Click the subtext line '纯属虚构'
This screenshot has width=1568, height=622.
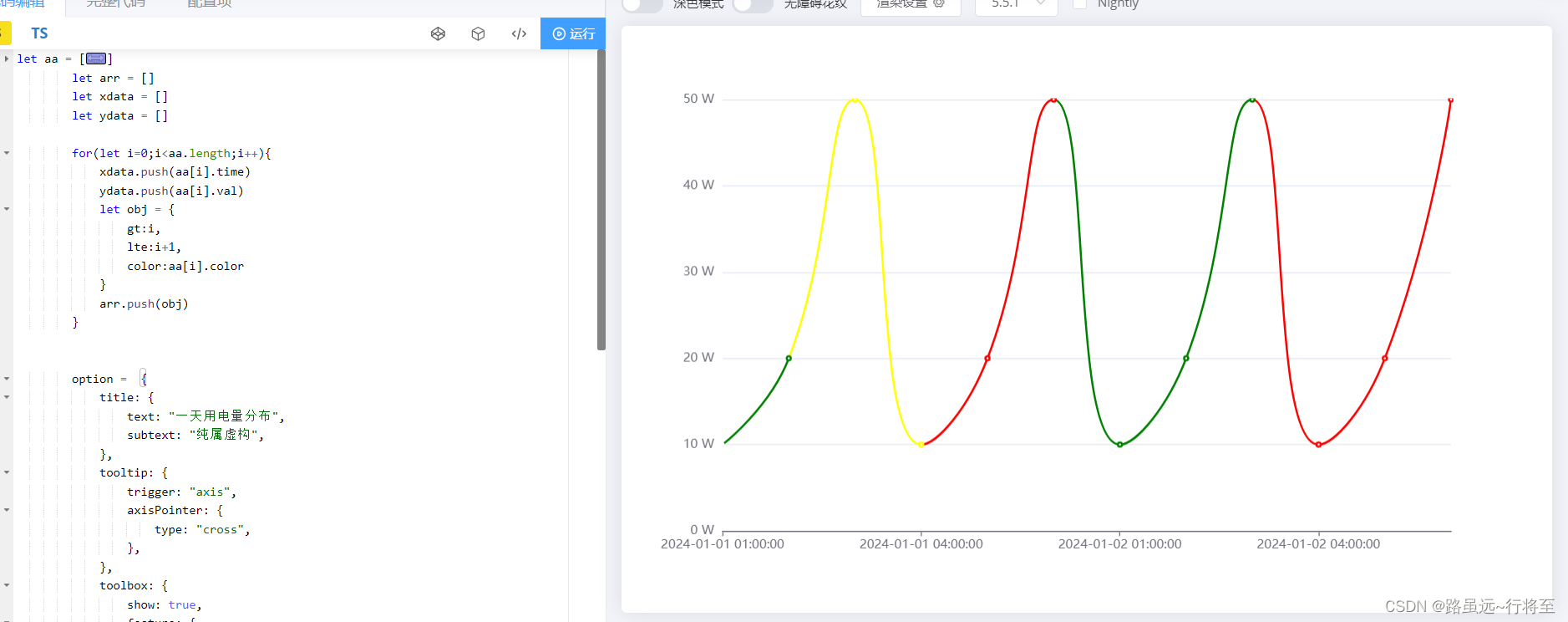(x=195, y=435)
